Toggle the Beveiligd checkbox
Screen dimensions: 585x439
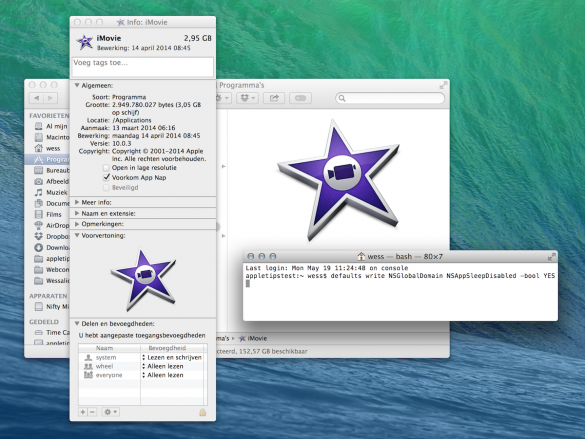[x=106, y=187]
